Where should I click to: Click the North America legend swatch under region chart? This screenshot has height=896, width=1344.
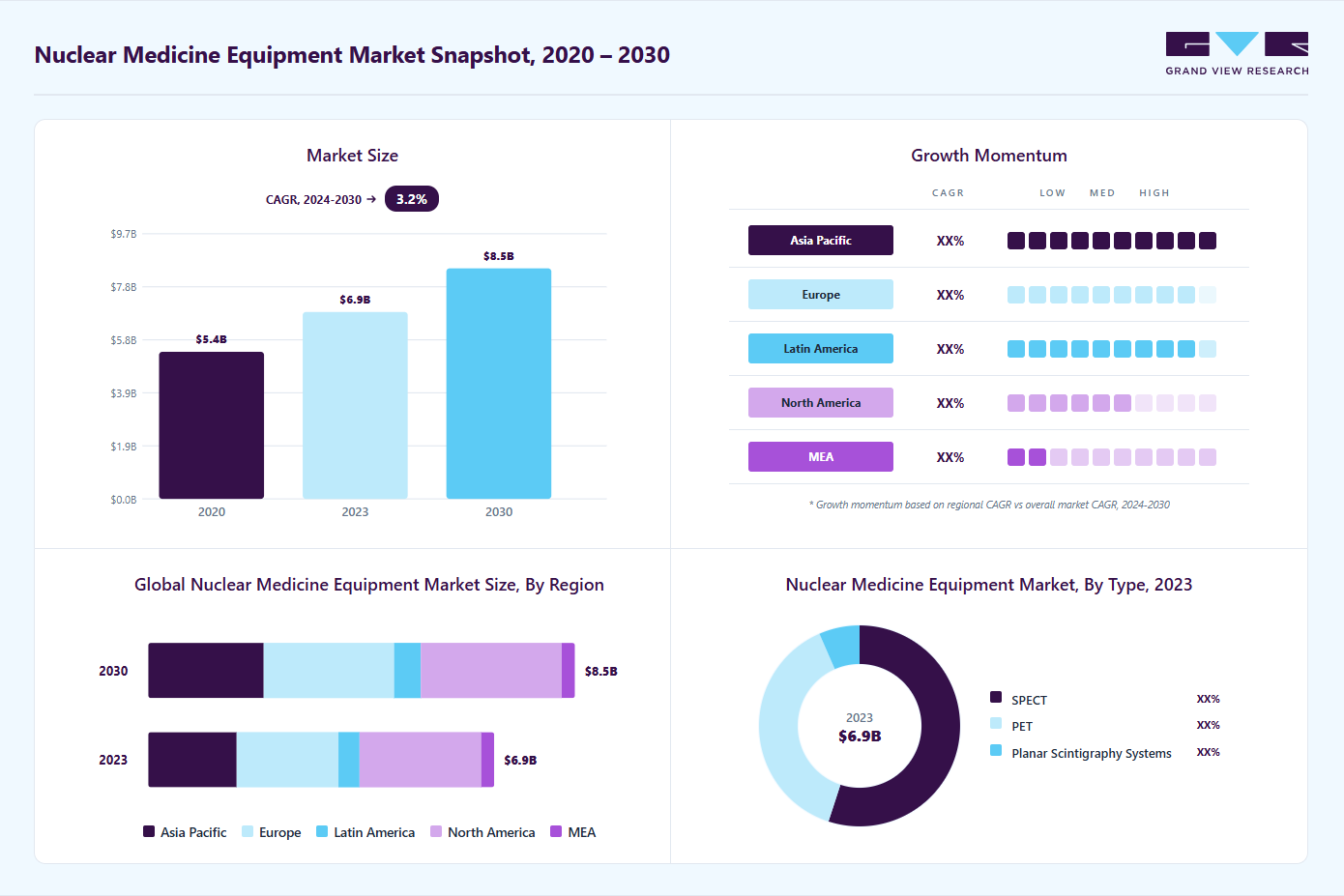click(436, 831)
